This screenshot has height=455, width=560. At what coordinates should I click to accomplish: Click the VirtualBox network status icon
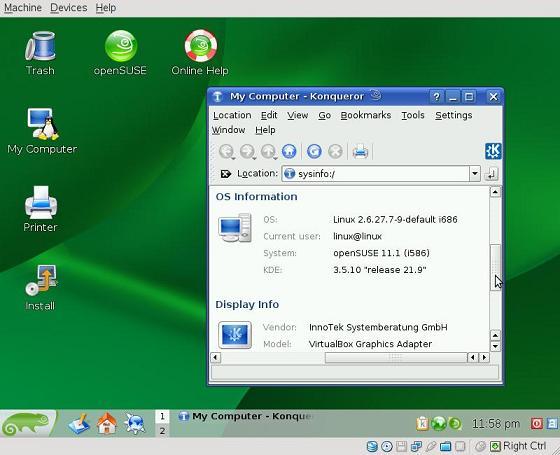coord(416,446)
